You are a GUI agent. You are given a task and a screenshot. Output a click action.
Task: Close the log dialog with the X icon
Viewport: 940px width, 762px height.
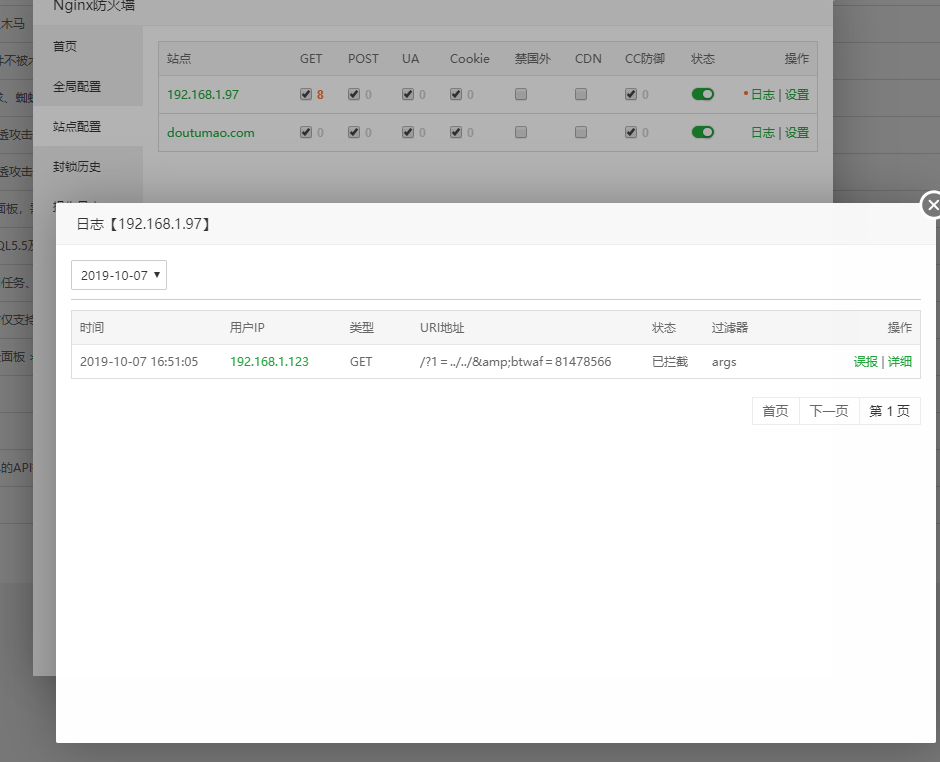932,205
